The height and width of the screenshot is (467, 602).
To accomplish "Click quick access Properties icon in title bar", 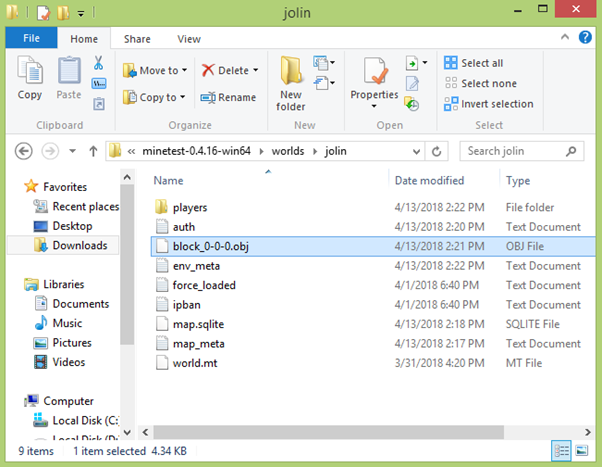I will coord(43,13).
